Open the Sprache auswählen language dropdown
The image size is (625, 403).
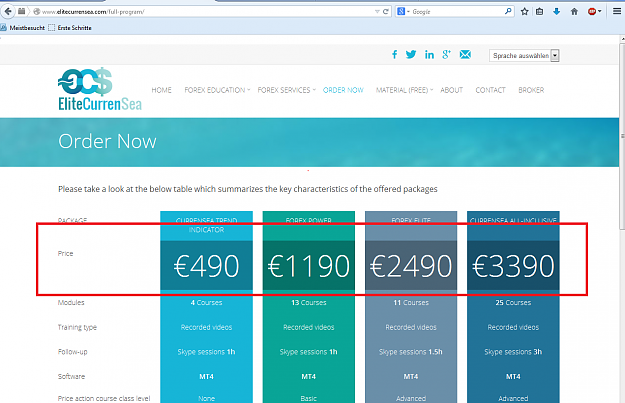tap(524, 55)
